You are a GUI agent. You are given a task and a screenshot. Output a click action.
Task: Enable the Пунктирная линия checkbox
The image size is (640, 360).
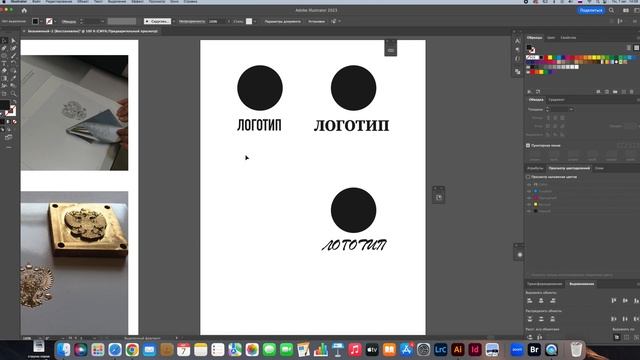pos(528,145)
